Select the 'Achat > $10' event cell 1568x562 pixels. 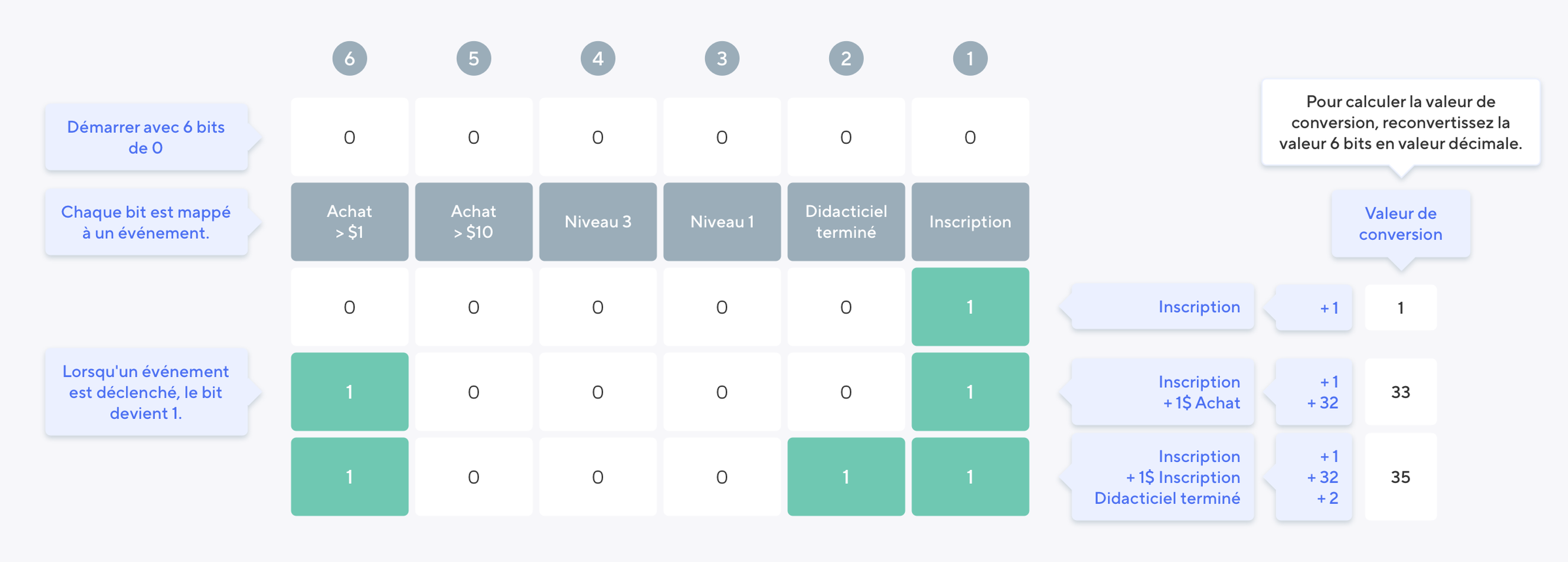click(474, 222)
